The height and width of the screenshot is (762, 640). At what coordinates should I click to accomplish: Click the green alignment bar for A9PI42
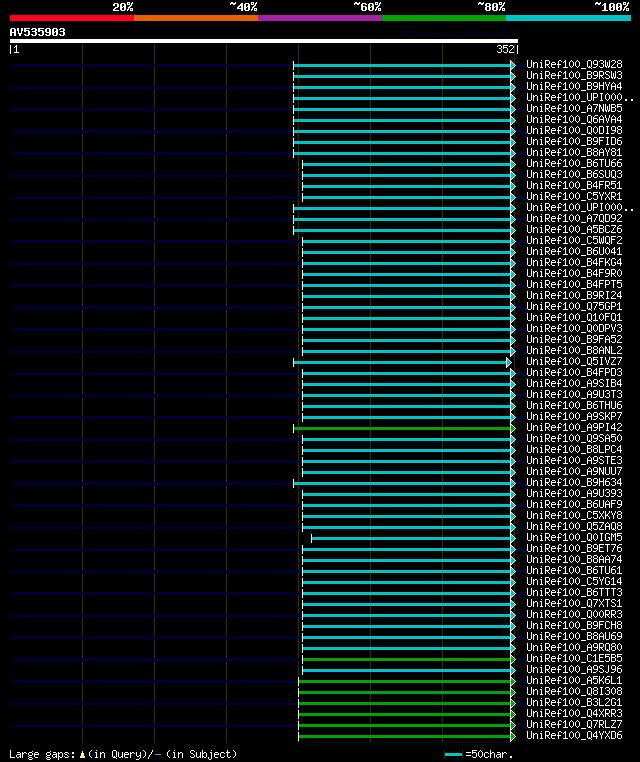(x=404, y=429)
